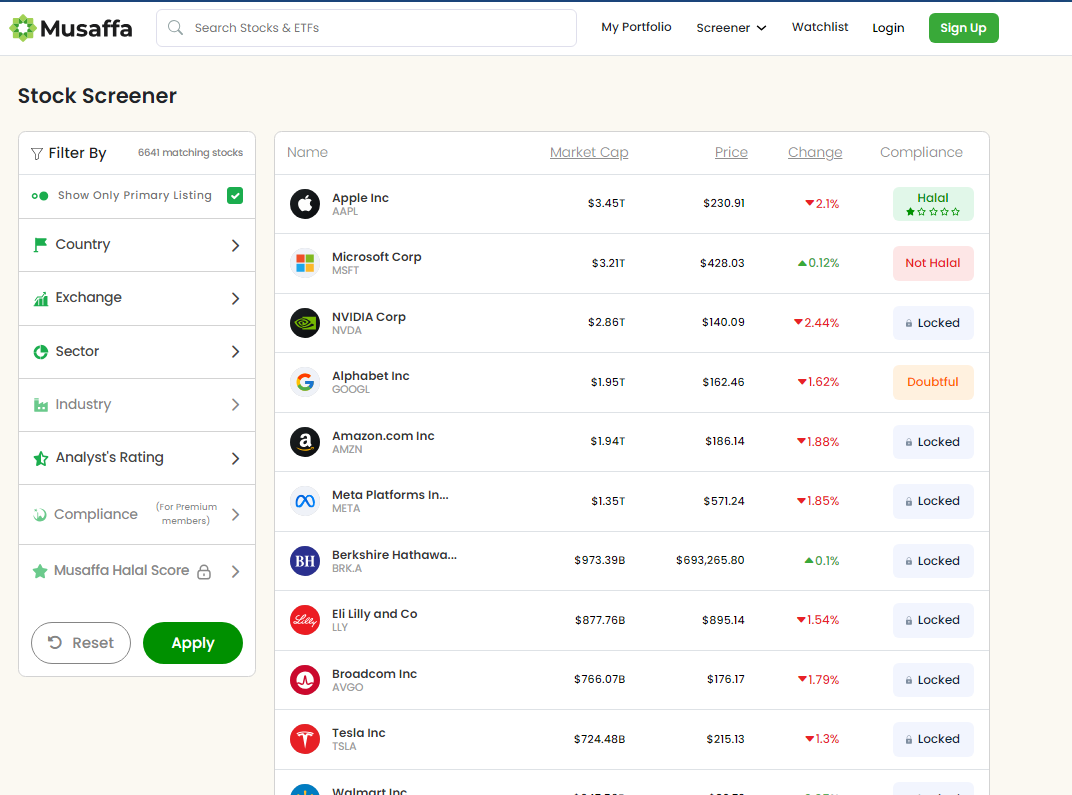
Task: Open the Broadcom Inc stock name
Action: point(375,674)
